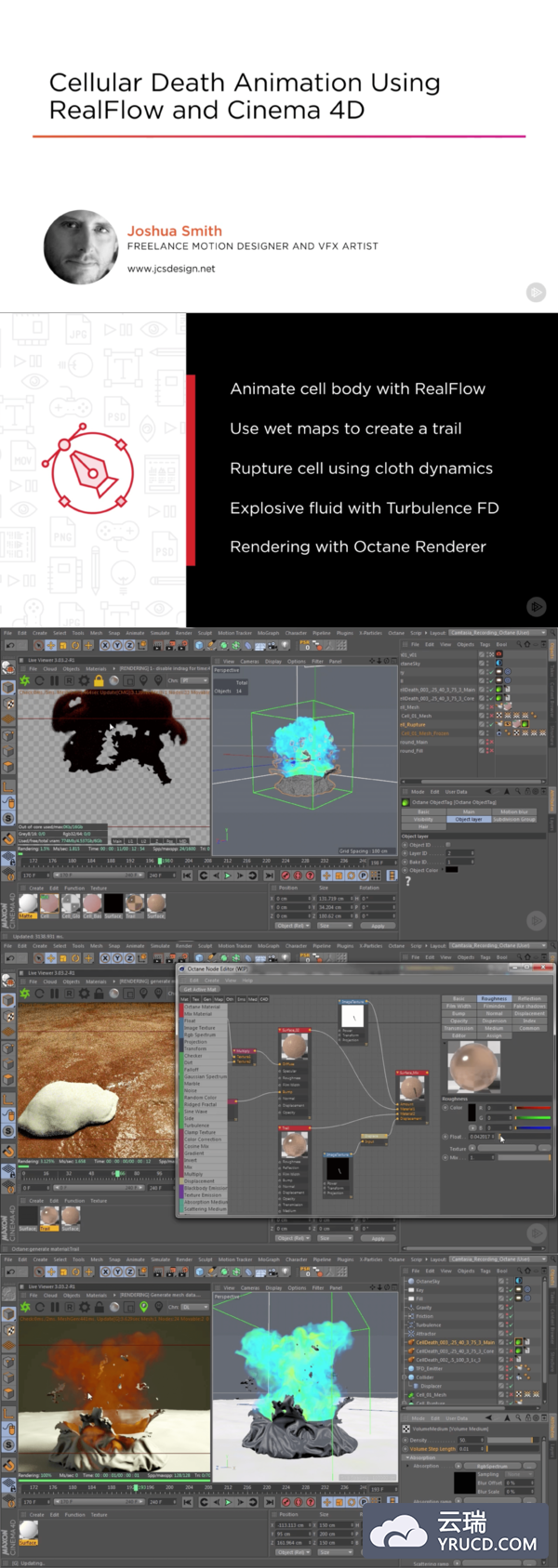Image resolution: width=558 pixels, height=1568 pixels.
Task: Click red record keyframe icon in explosion timeline
Action: pos(285,1502)
